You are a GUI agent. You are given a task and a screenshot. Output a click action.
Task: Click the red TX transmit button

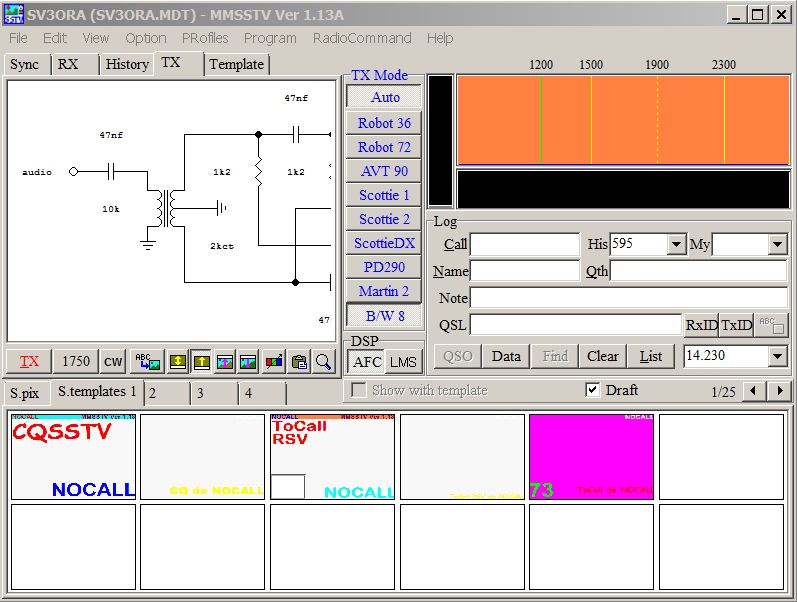point(29,362)
